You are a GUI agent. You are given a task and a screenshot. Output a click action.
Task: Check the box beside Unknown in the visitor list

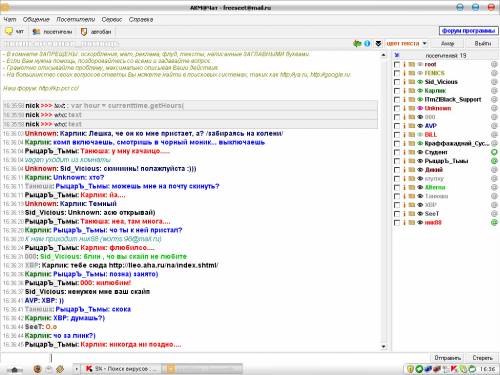pos(397,108)
